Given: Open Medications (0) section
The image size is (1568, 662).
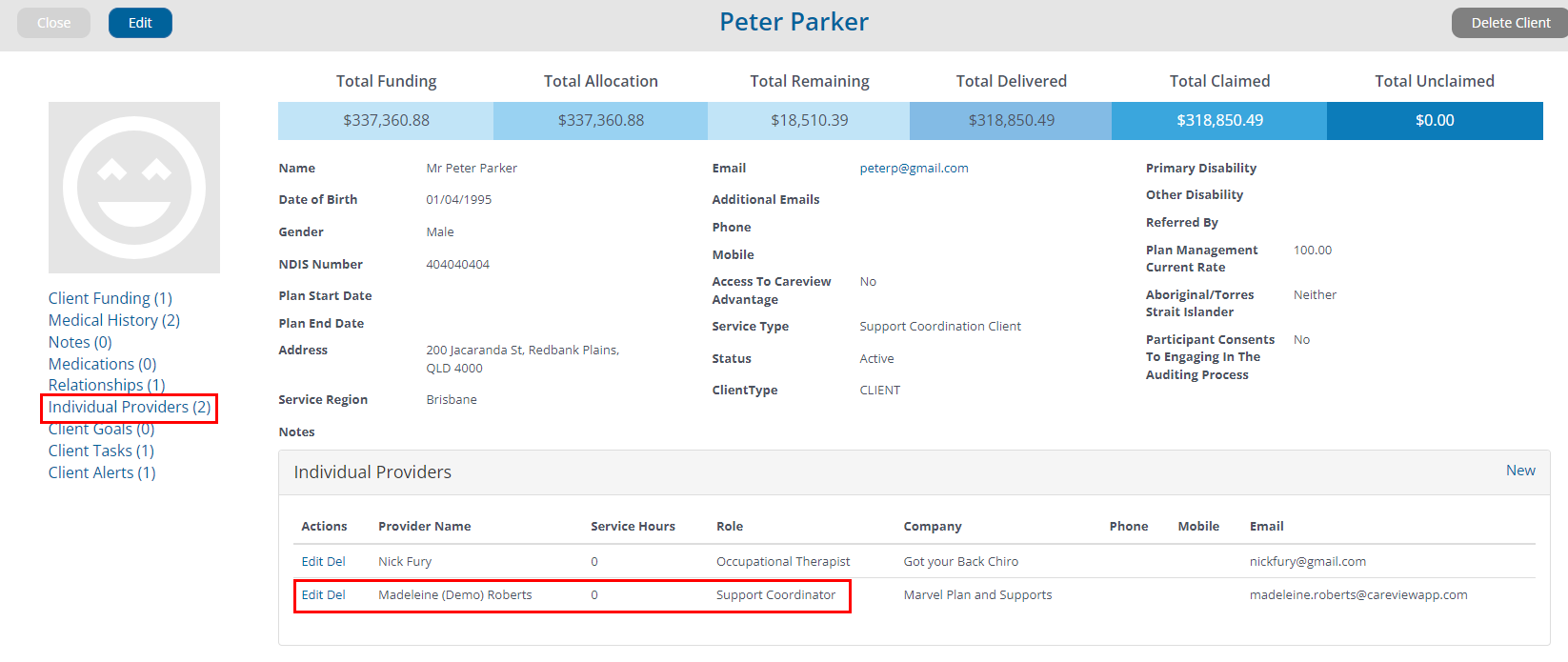Looking at the screenshot, I should coord(103,364).
